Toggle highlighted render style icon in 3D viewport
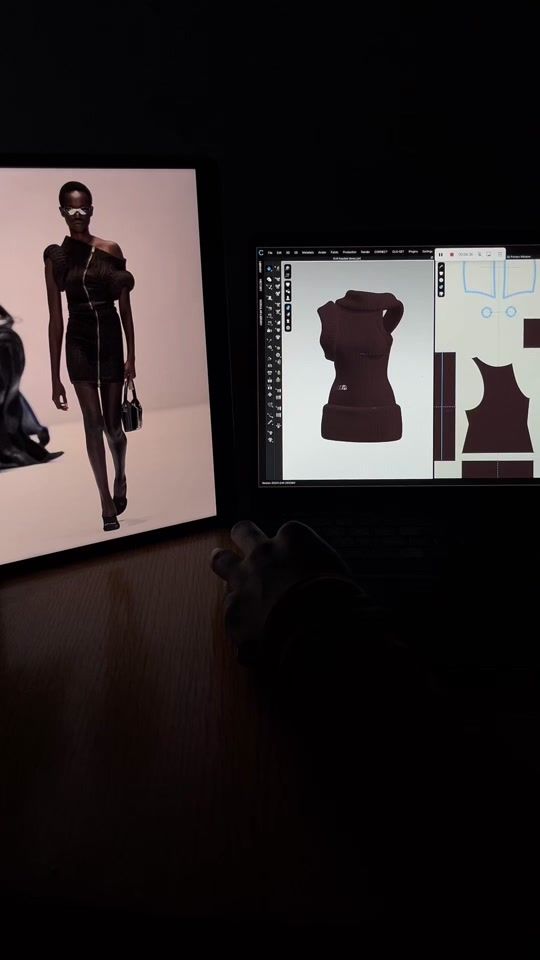Screen dimensions: 540x960 tap(288, 307)
